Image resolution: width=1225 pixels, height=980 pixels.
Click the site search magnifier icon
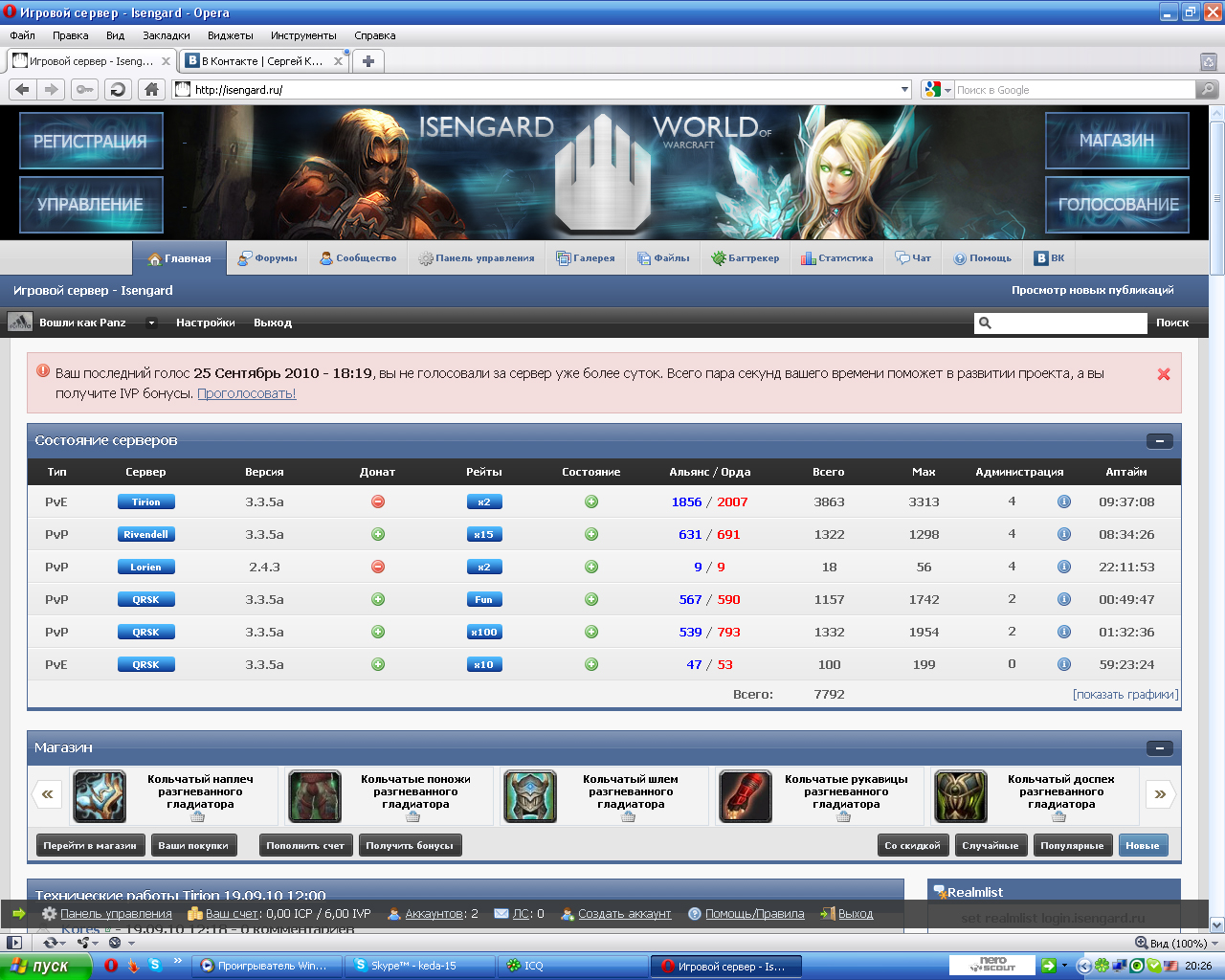tap(985, 323)
